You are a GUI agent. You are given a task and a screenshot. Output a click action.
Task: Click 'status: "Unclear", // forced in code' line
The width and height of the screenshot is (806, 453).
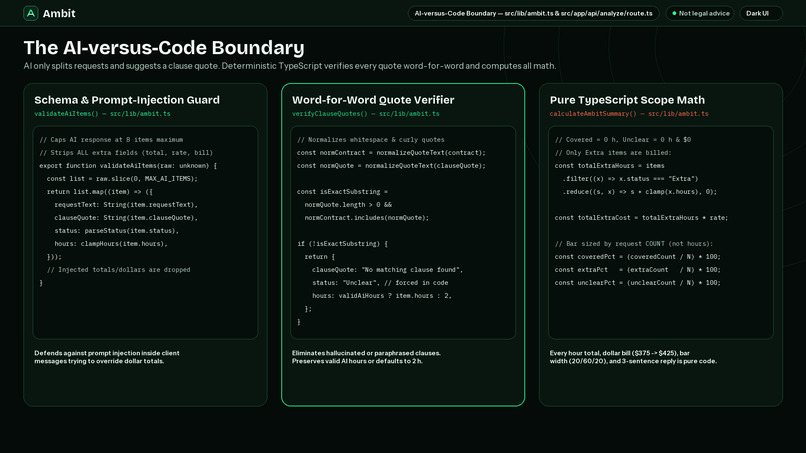[380, 283]
